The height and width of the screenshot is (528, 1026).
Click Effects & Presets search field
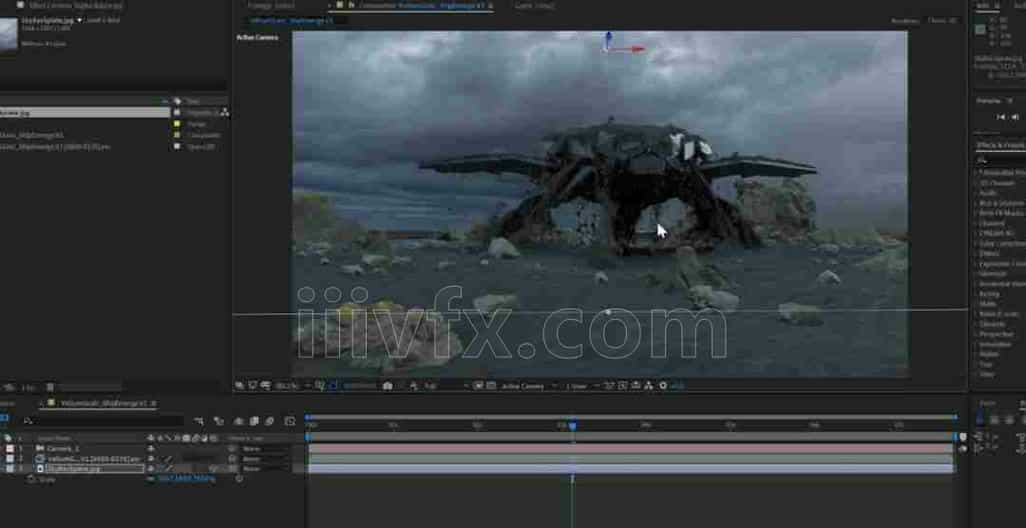[1000, 159]
